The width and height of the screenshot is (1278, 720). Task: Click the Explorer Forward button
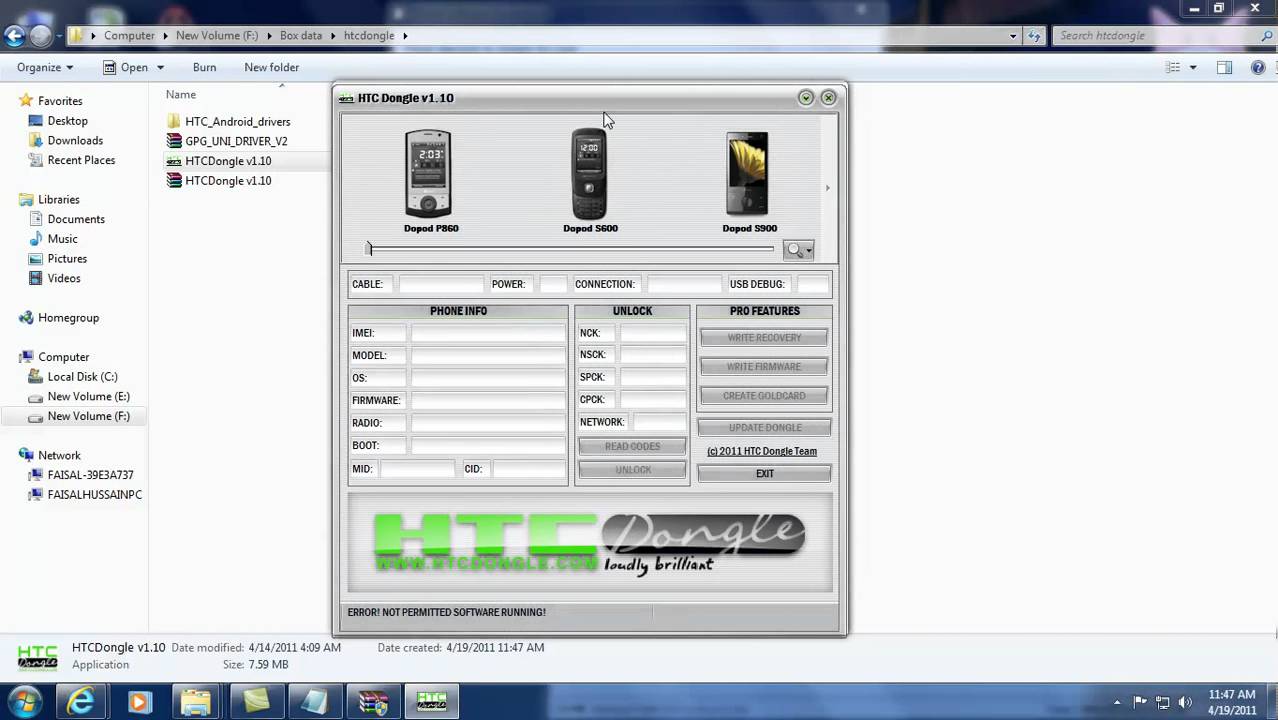41,37
